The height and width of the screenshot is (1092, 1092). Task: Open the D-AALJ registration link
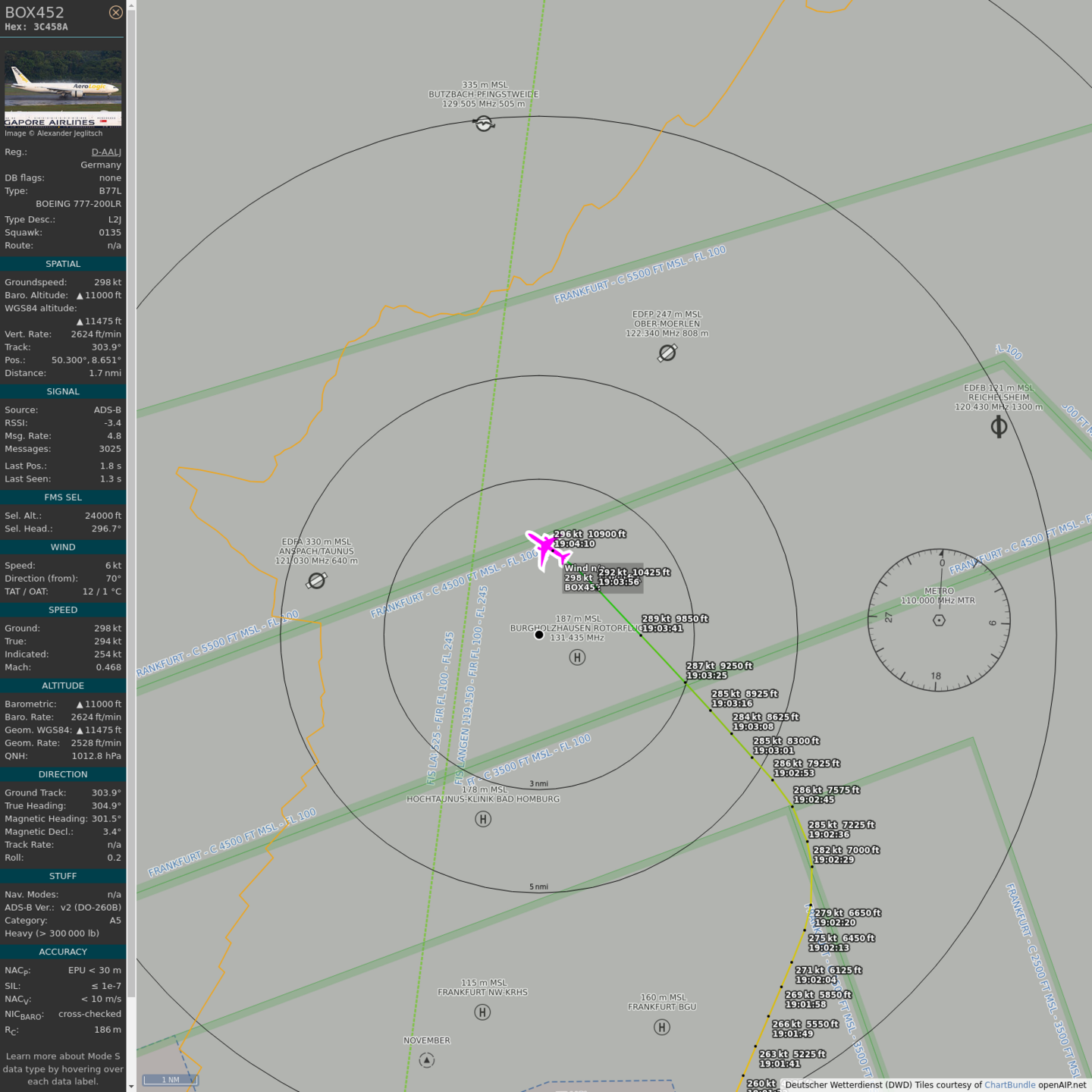[106, 152]
